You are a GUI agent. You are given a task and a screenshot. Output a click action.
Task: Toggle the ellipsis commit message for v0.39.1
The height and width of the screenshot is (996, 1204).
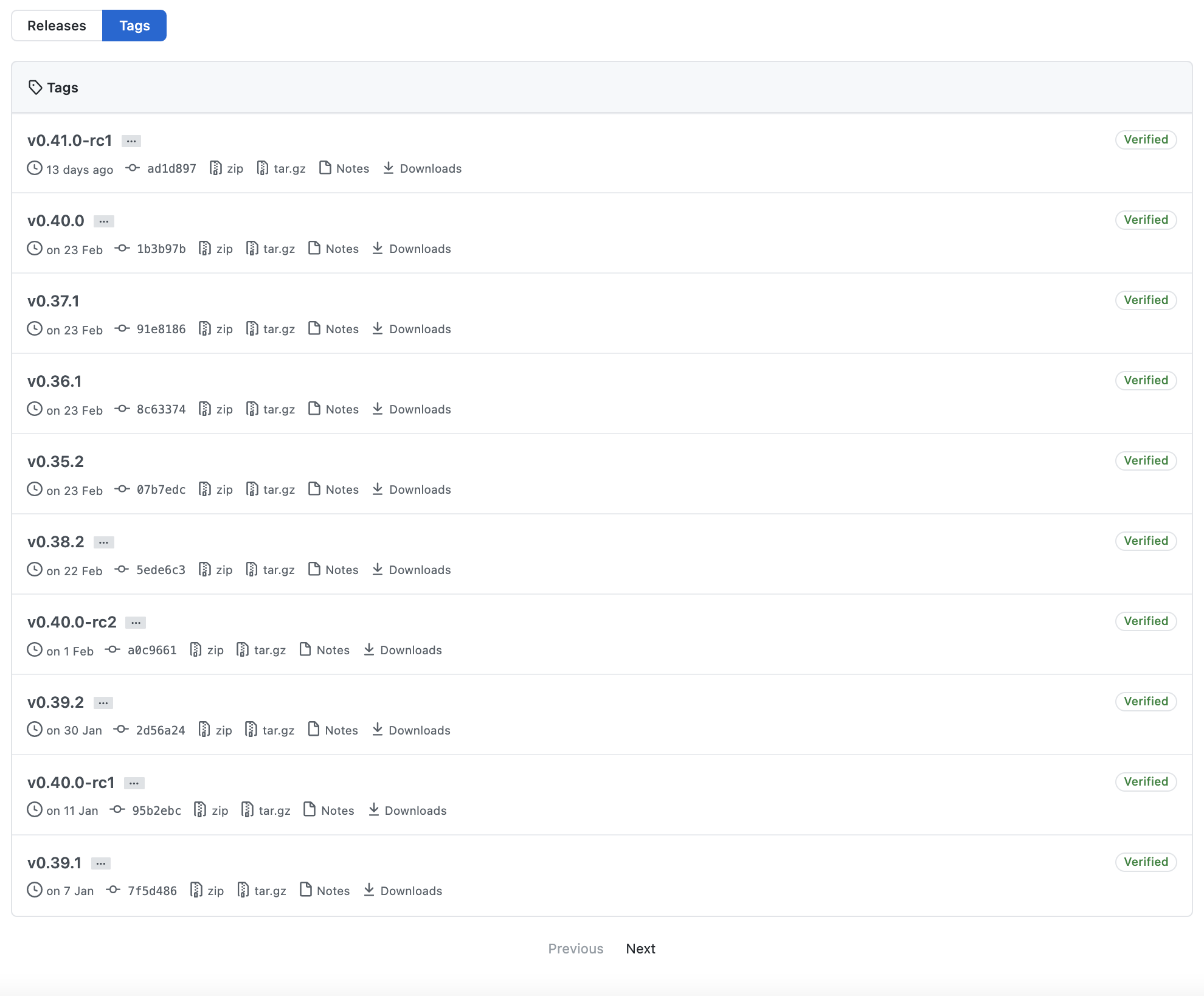101,863
